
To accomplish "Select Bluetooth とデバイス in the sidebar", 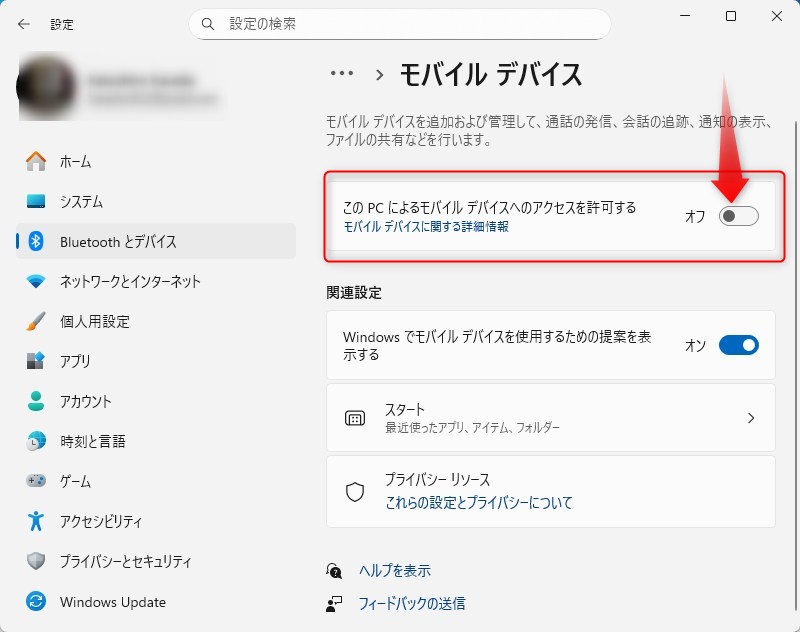I will (x=118, y=241).
